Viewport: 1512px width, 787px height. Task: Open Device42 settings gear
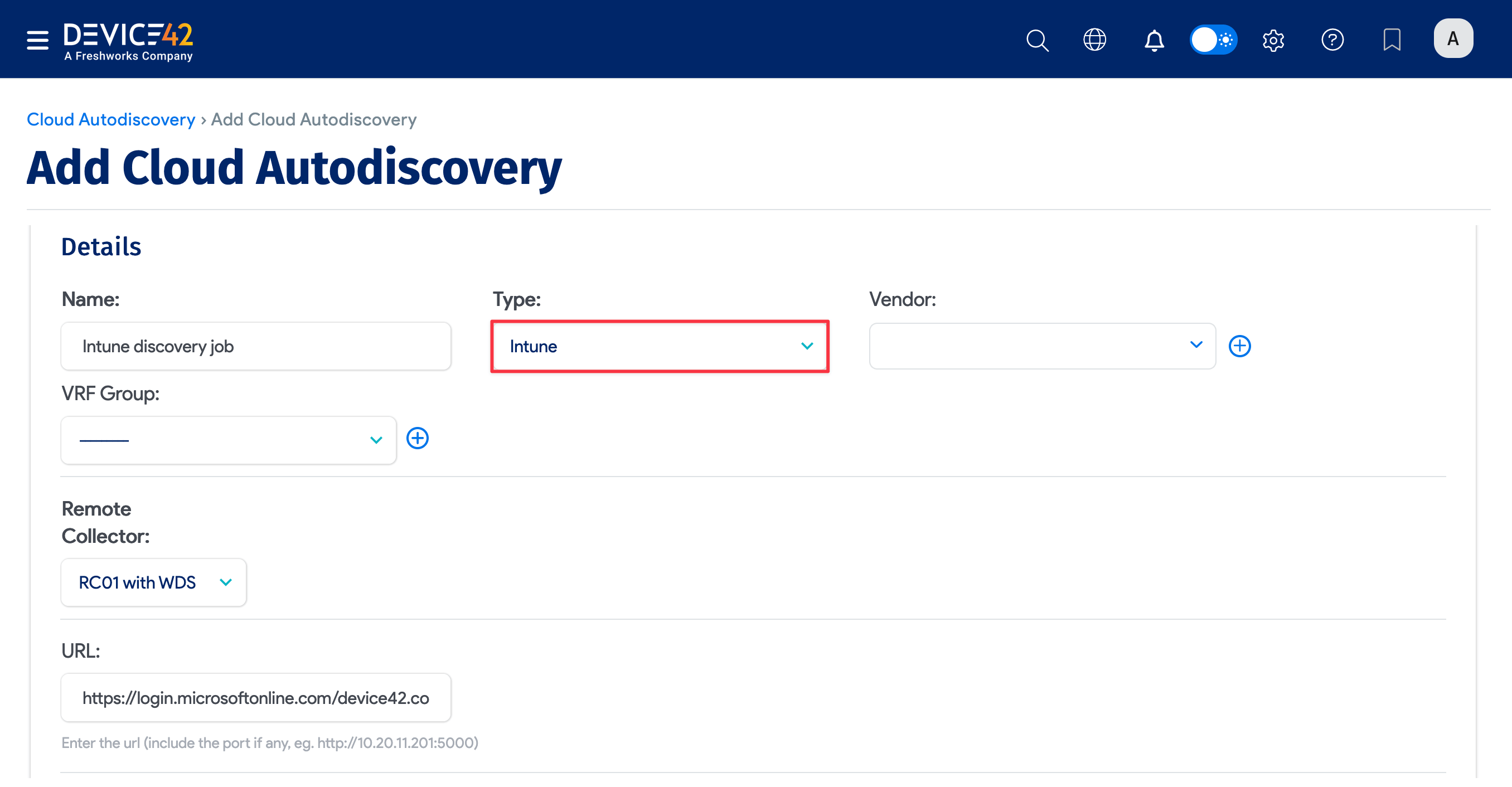tap(1273, 40)
